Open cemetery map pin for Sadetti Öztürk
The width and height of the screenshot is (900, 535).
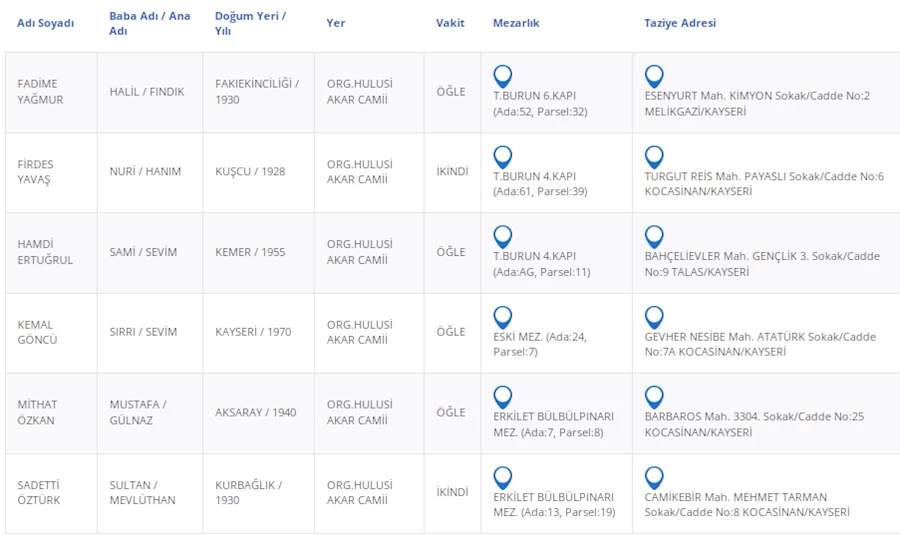(503, 477)
